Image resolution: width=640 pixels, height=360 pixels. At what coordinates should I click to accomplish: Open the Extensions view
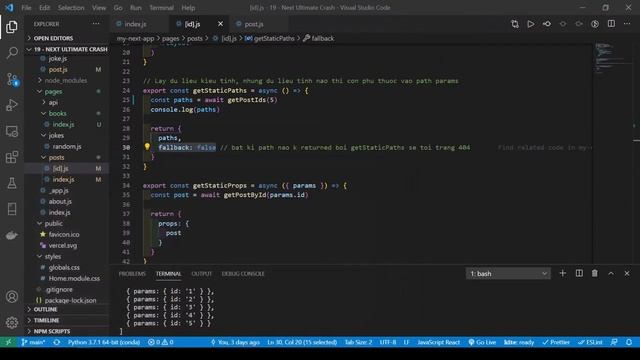point(12,157)
